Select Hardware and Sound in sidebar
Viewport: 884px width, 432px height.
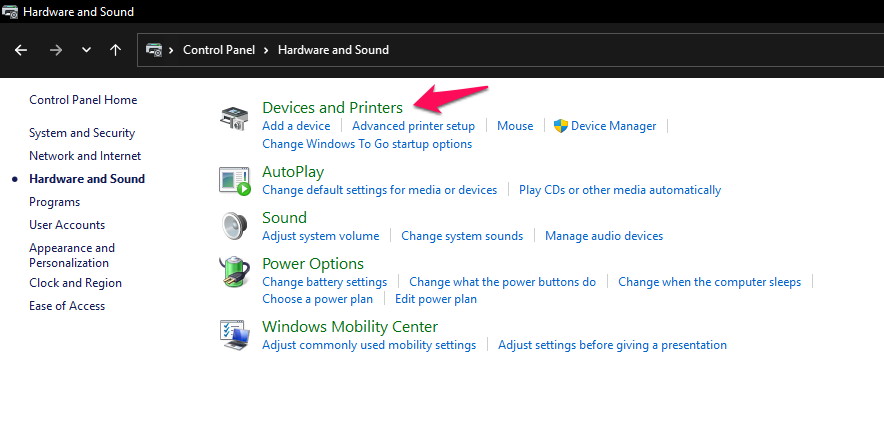[x=87, y=179]
